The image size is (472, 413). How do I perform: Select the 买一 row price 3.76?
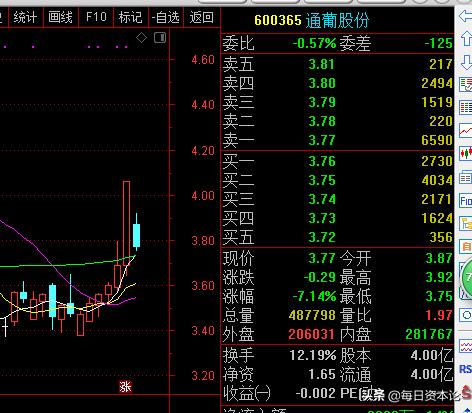[322, 161]
